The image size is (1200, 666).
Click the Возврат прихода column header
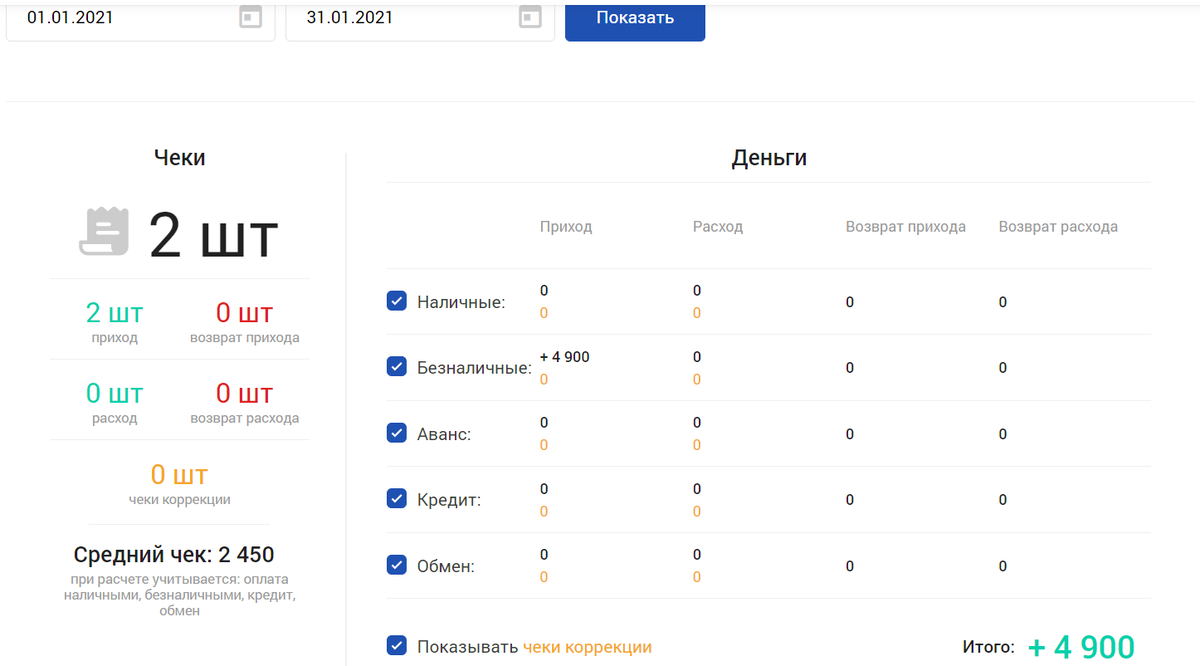906,227
